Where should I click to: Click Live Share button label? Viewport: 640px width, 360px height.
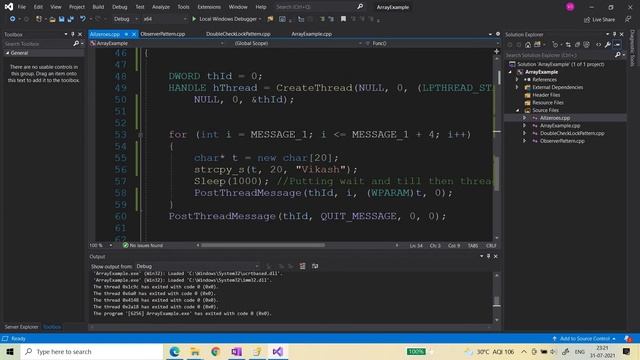click(603, 20)
